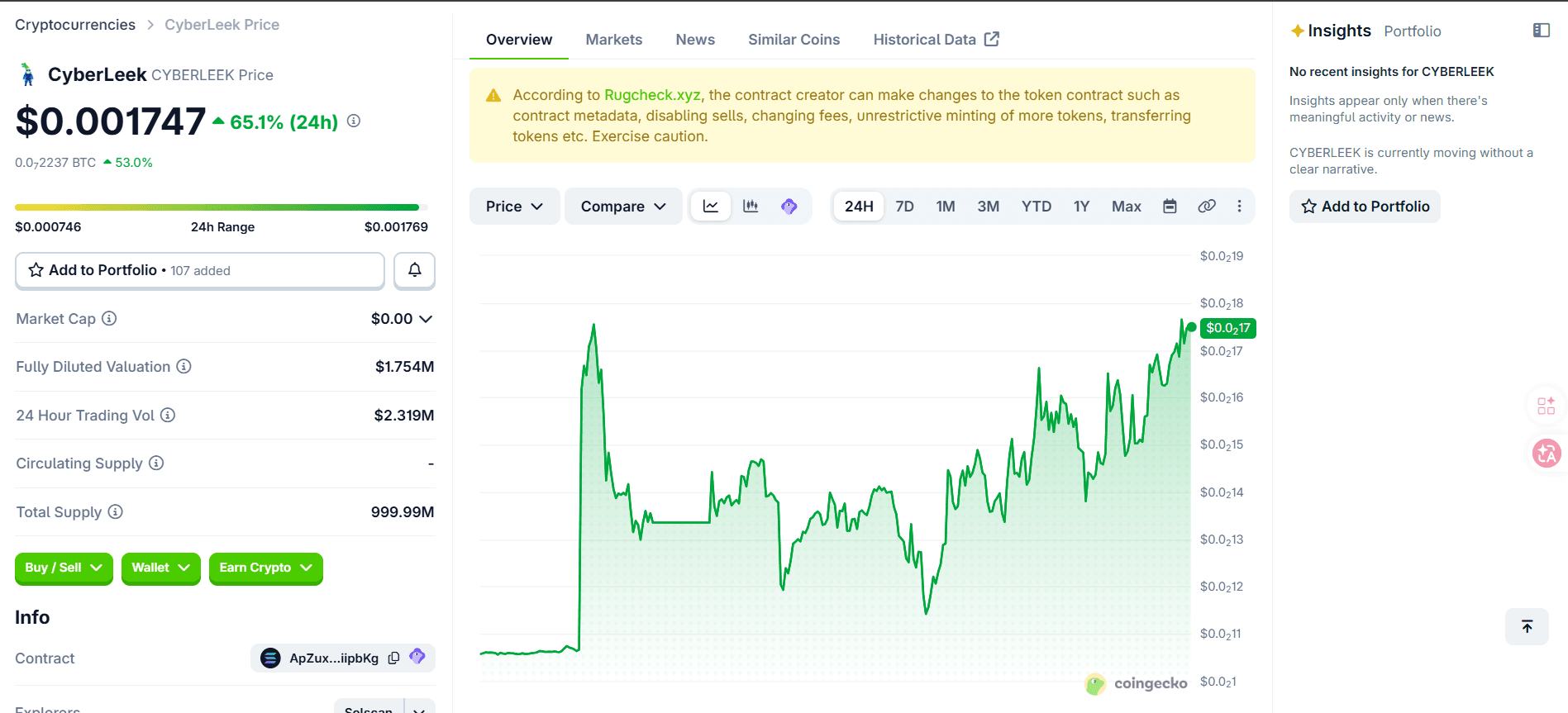Click the purple diamond icon in the chart toolbar

[x=789, y=206]
